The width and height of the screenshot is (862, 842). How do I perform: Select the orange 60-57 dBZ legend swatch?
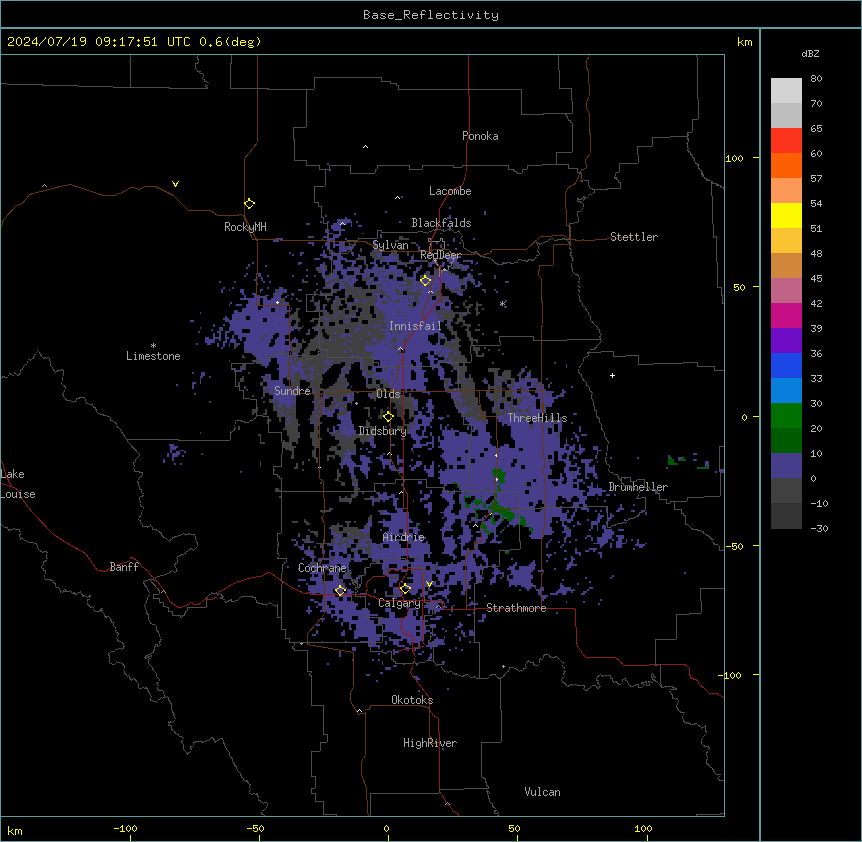click(x=786, y=165)
